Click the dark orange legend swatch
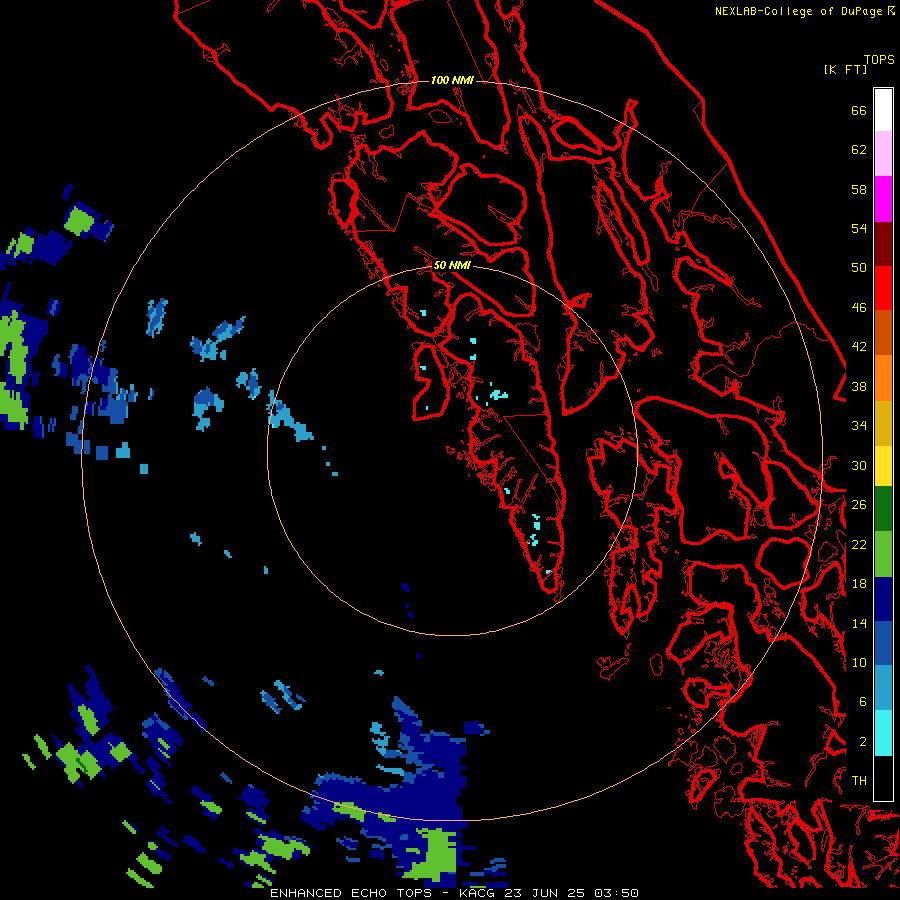 pyautogui.click(x=883, y=333)
